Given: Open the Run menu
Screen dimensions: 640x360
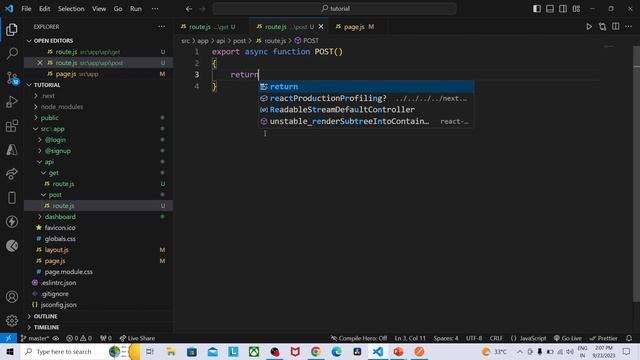Looking at the screenshot, I should (136, 9).
